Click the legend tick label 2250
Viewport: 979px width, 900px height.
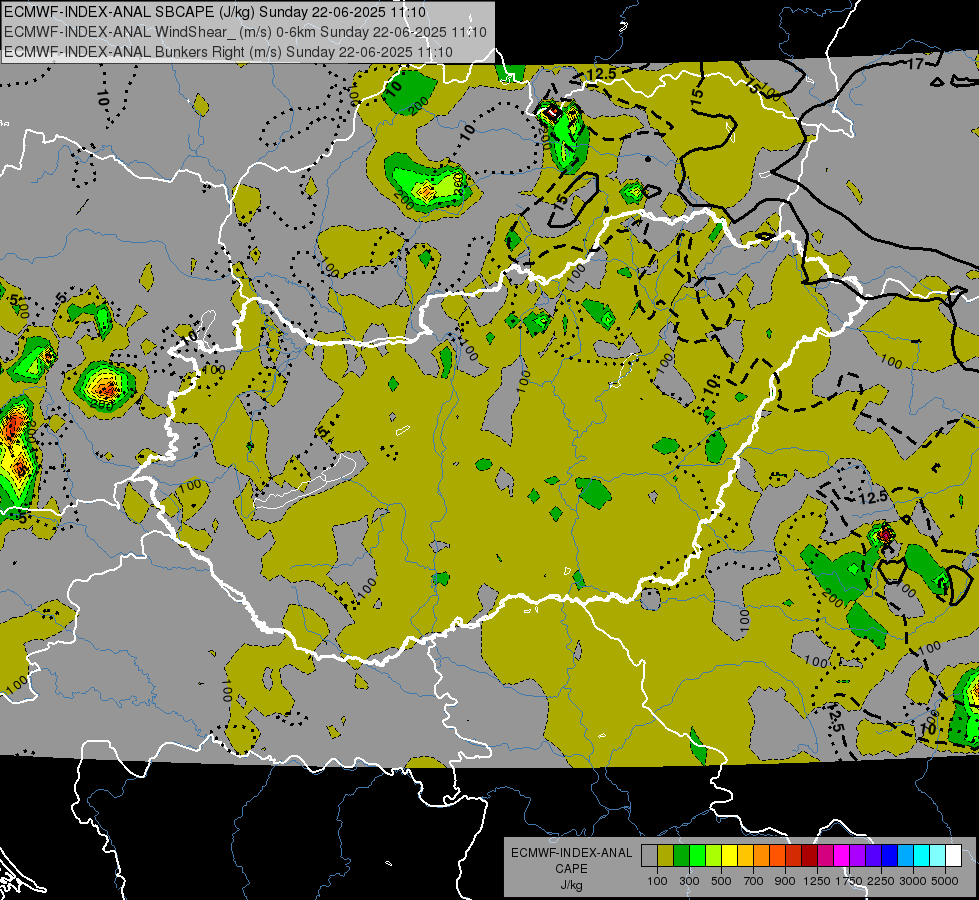coord(881,881)
